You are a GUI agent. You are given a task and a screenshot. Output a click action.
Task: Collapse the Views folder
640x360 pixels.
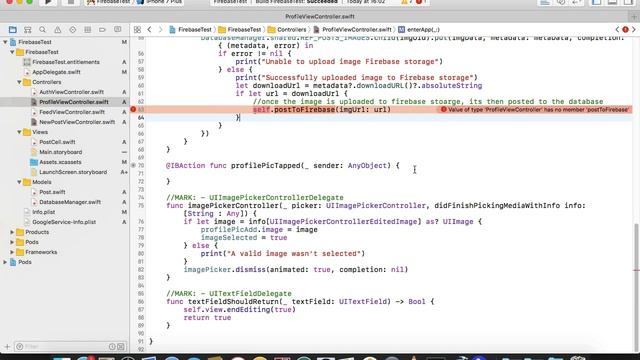pyautogui.click(x=19, y=132)
